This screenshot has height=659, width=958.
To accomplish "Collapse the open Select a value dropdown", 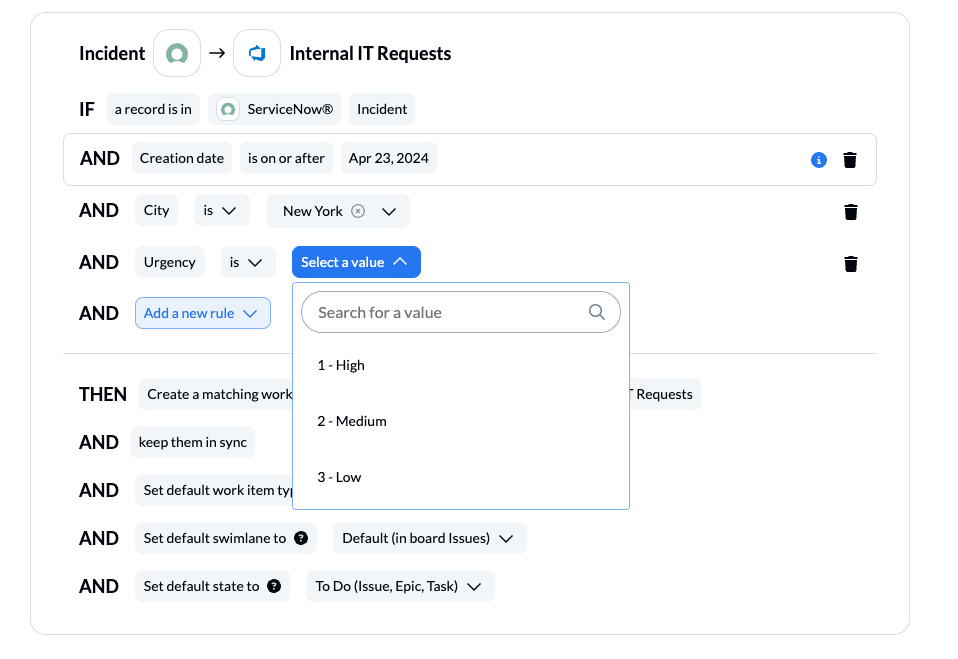I will pyautogui.click(x=356, y=261).
